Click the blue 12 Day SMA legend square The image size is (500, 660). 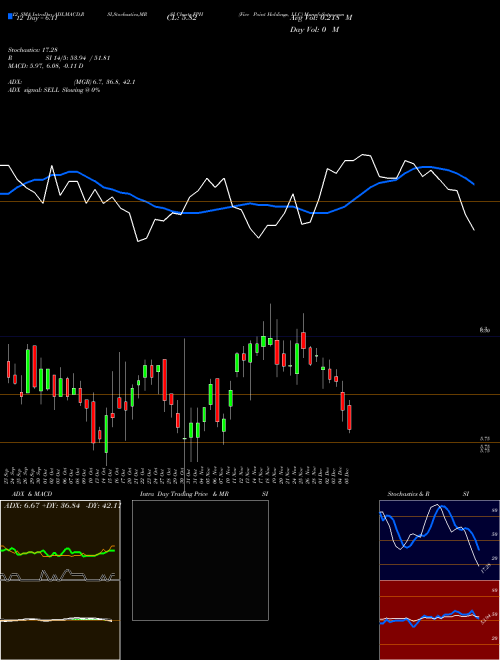(10, 16)
